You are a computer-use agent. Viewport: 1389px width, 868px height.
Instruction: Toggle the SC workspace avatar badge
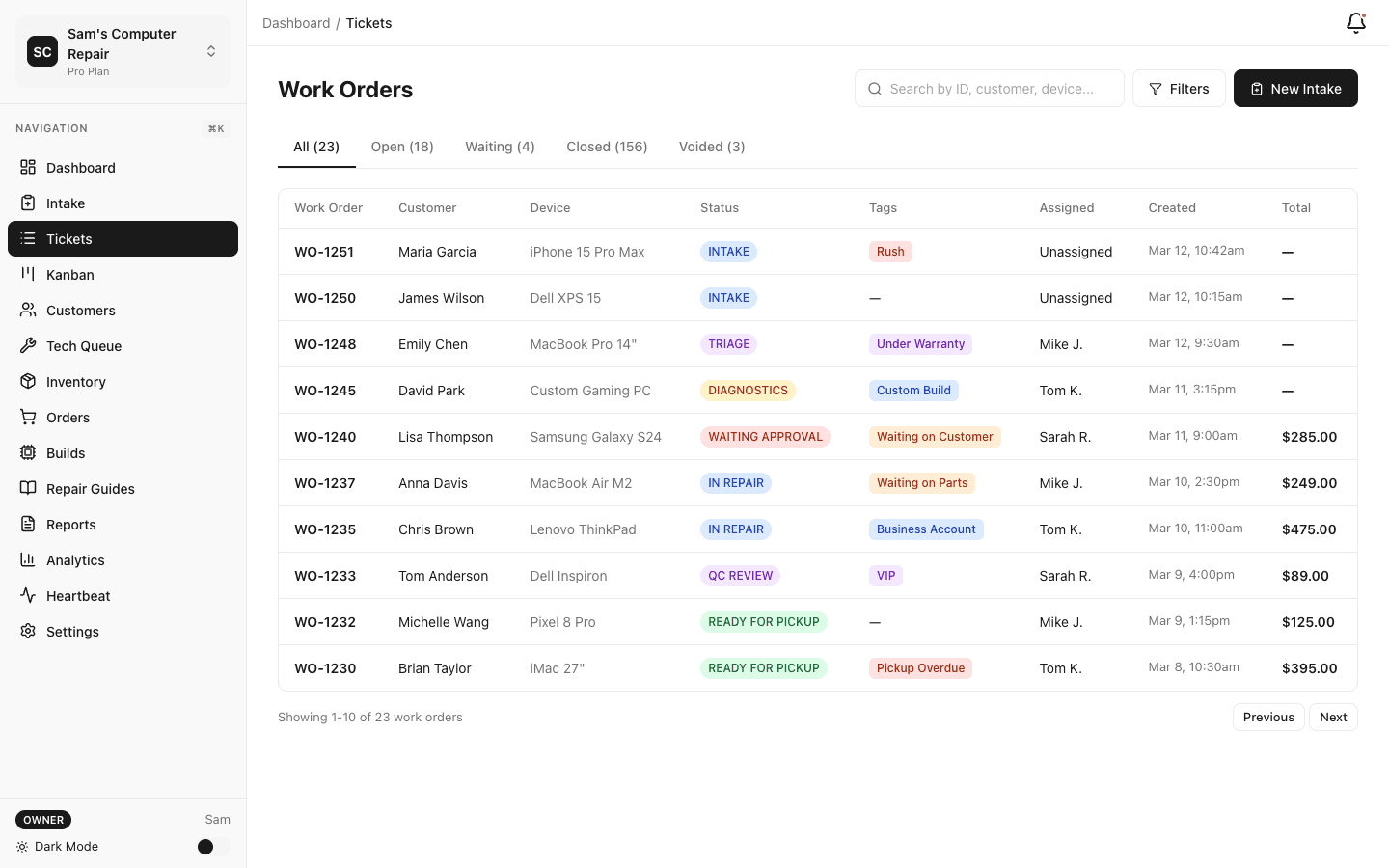click(41, 51)
